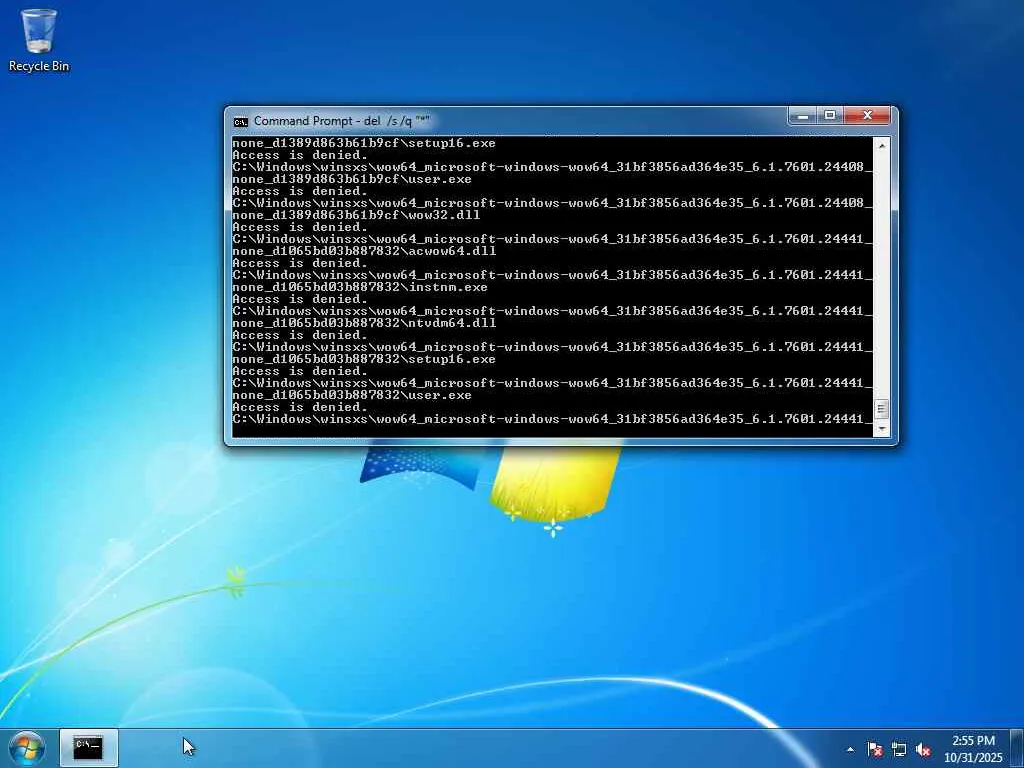Close the Command Prompt window
This screenshot has height=768, width=1024.
point(867,116)
